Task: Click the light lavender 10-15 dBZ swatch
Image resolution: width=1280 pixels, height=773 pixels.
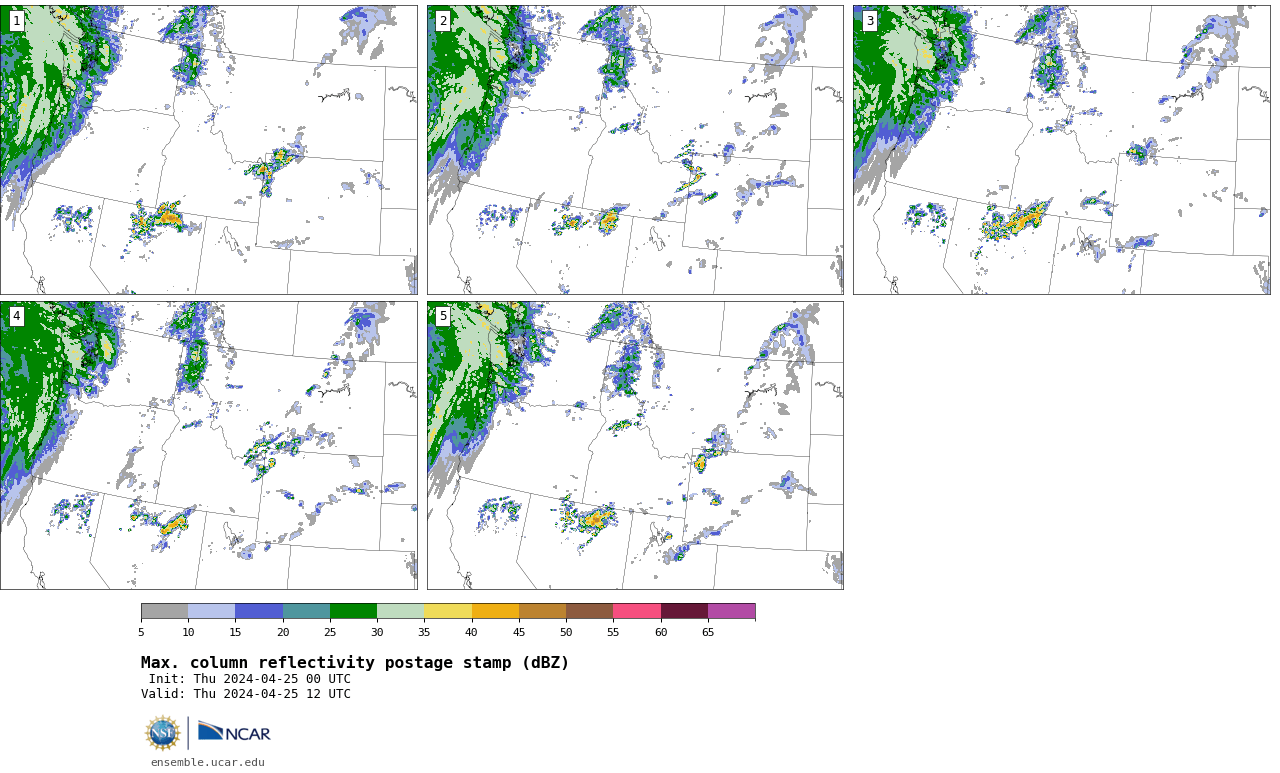Action: point(211,611)
